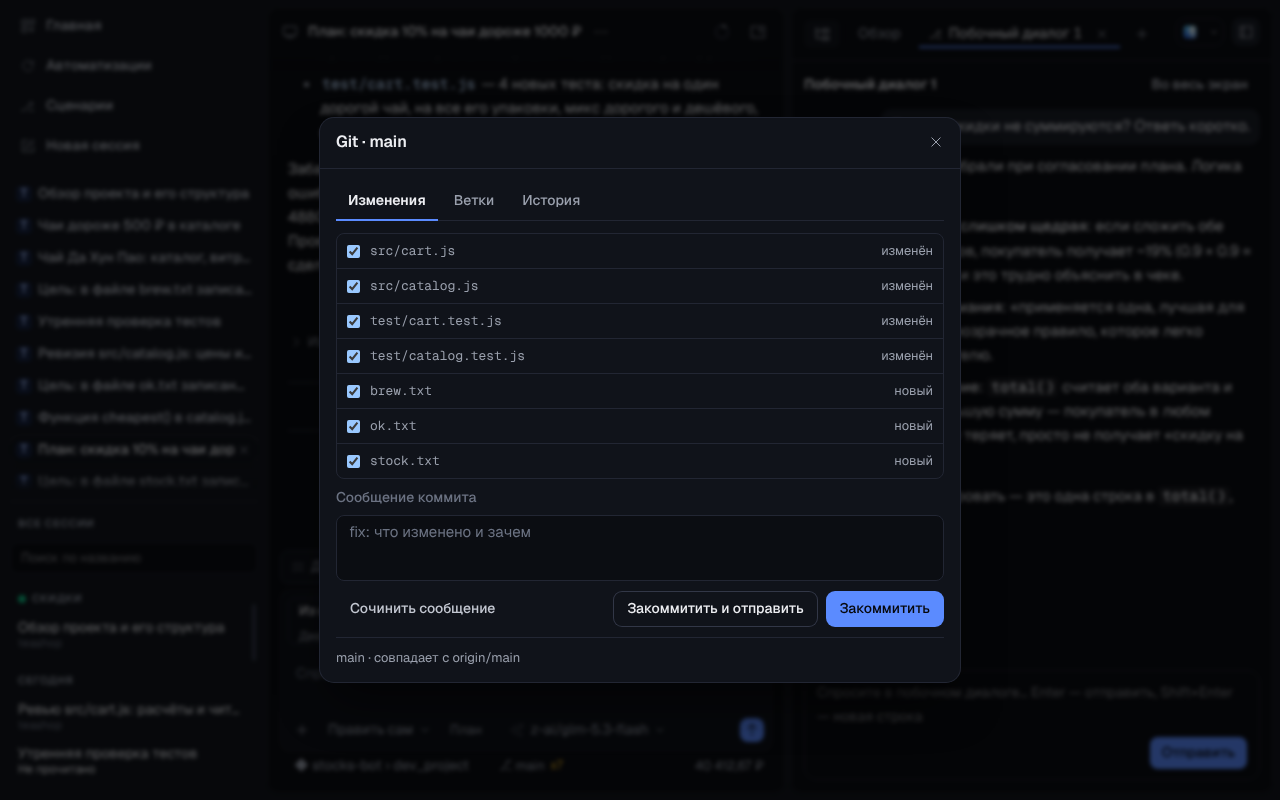The image size is (1280, 800).
Task: Close the Git main dialog
Action: (936, 142)
